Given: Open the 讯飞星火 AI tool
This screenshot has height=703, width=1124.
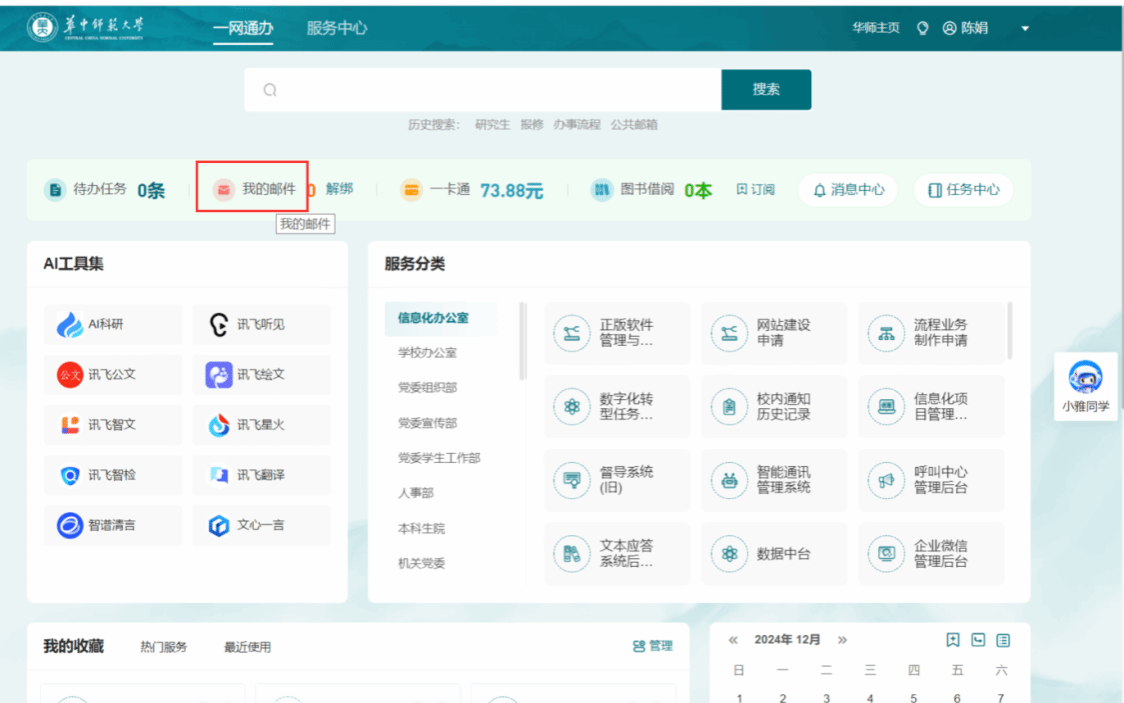Looking at the screenshot, I should (219, 425).
